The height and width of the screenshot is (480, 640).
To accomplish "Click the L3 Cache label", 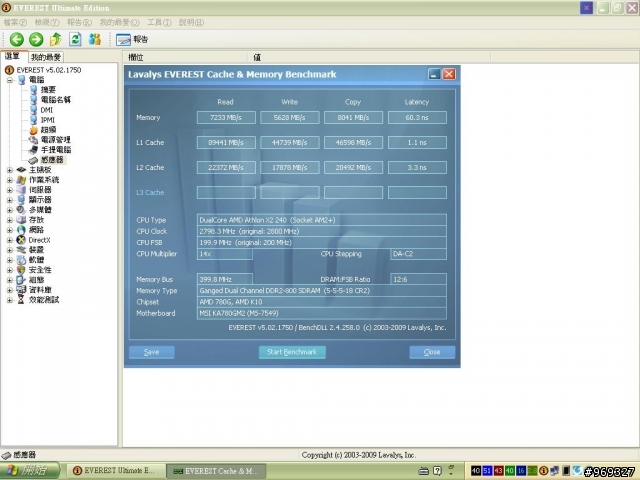I will [150, 193].
